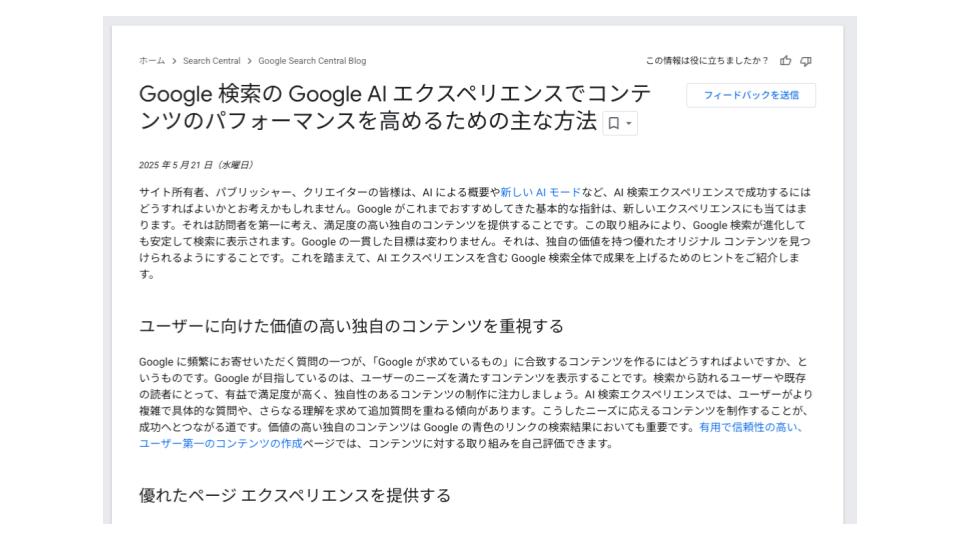Open Google Search Central Blog breadcrumb
The width and height of the screenshot is (960, 540).
312,61
